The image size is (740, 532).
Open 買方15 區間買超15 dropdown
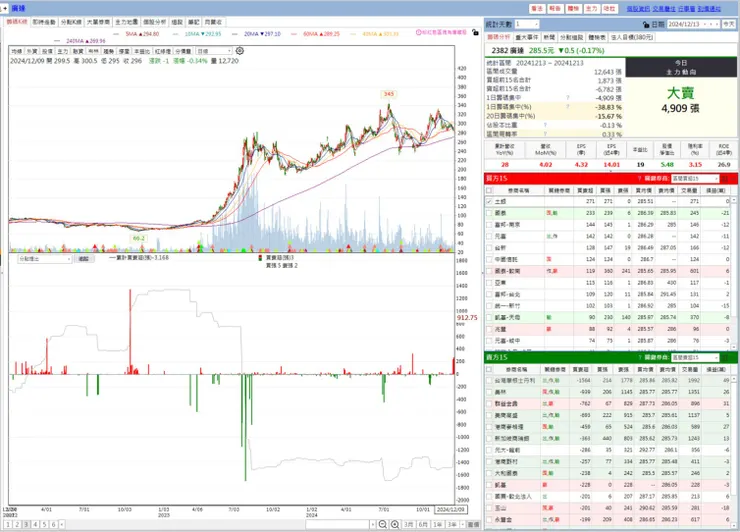(x=695, y=178)
